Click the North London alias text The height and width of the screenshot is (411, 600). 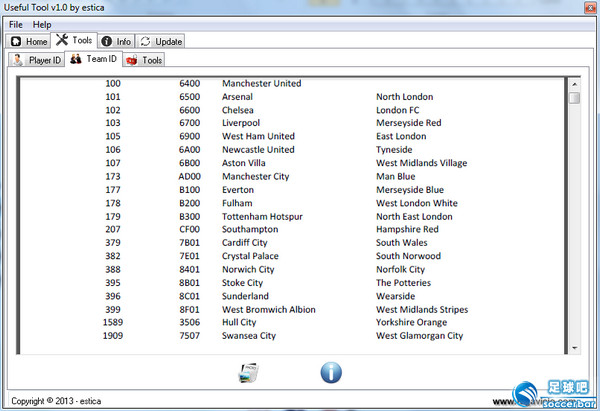tap(404, 97)
